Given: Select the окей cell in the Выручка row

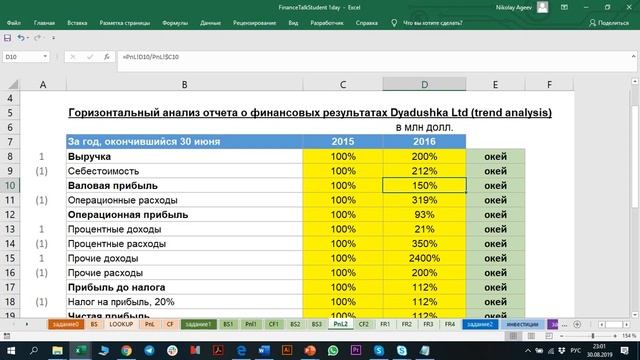Looking at the screenshot, I should pyautogui.click(x=496, y=156).
